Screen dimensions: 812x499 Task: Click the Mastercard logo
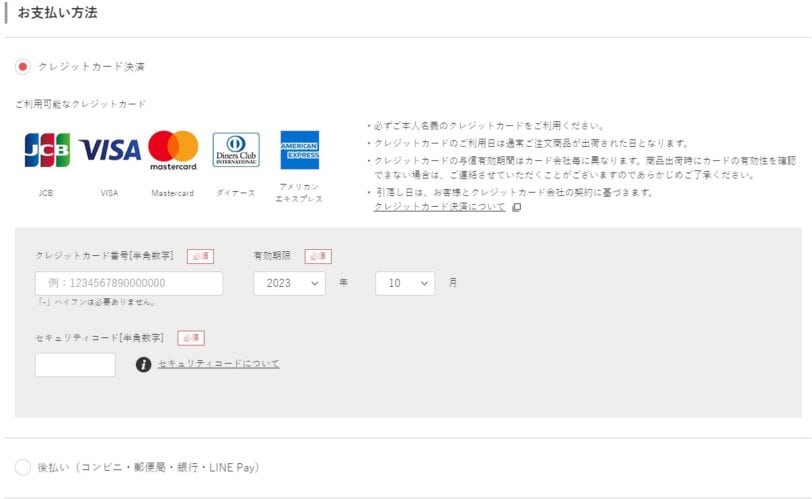(173, 150)
